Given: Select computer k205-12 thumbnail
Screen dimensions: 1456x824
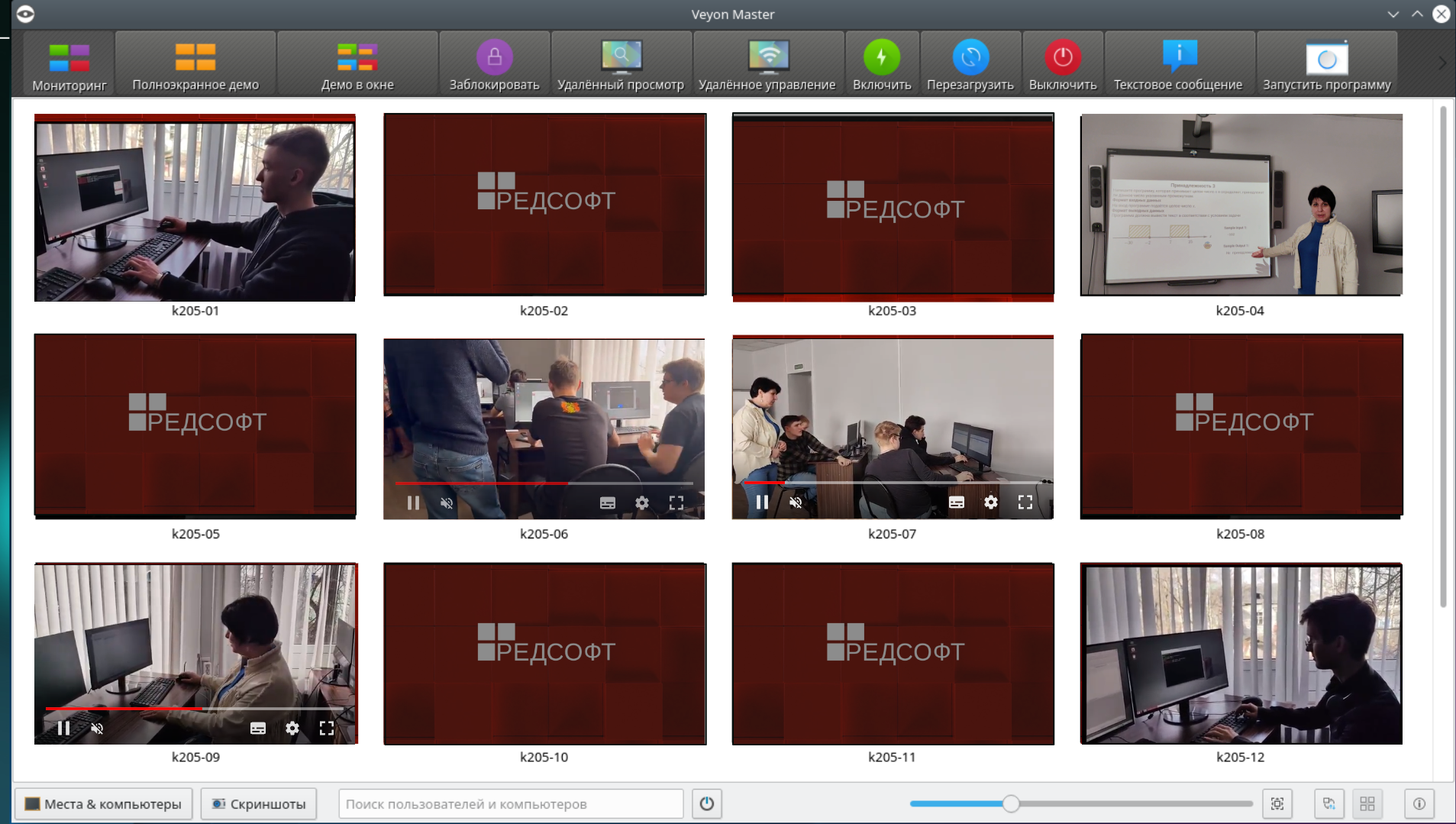Looking at the screenshot, I should (x=1241, y=654).
